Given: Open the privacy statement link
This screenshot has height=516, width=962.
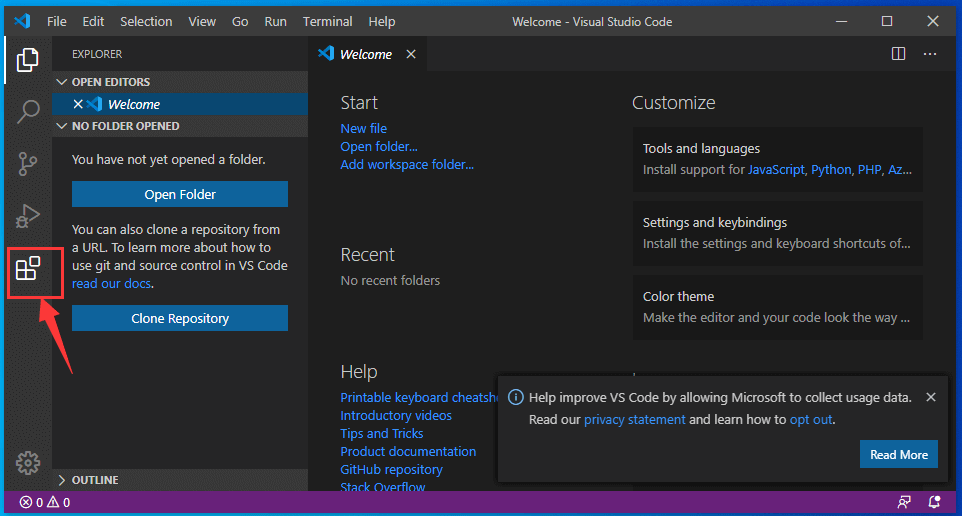Looking at the screenshot, I should (x=634, y=420).
